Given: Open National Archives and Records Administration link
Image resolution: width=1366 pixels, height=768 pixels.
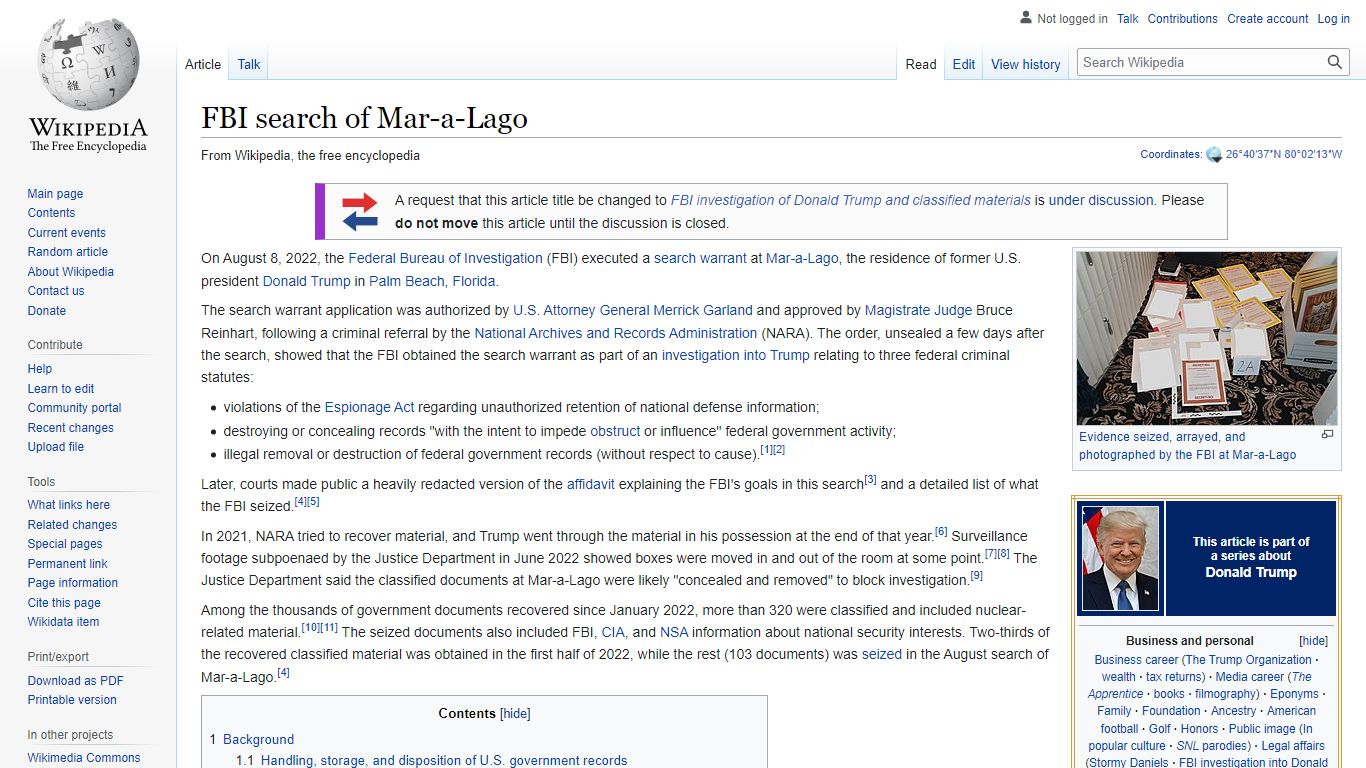Looking at the screenshot, I should pos(615,333).
